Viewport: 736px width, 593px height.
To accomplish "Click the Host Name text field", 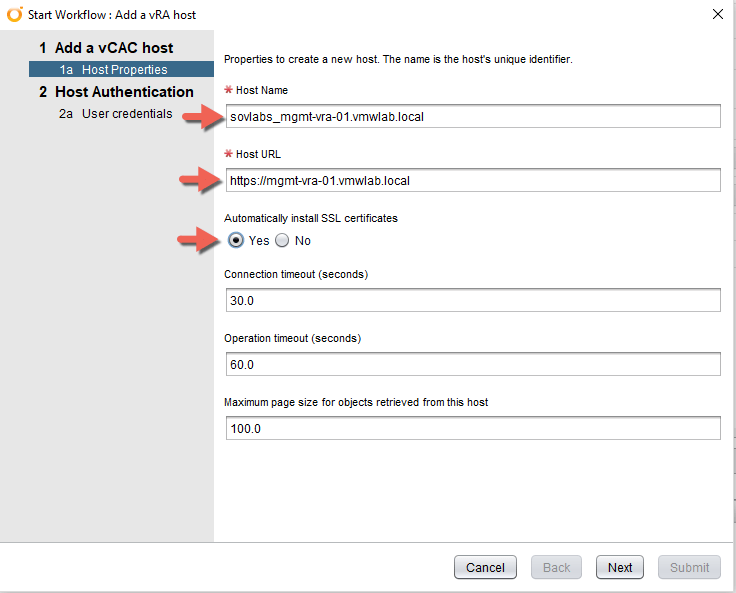I will click(x=472, y=116).
